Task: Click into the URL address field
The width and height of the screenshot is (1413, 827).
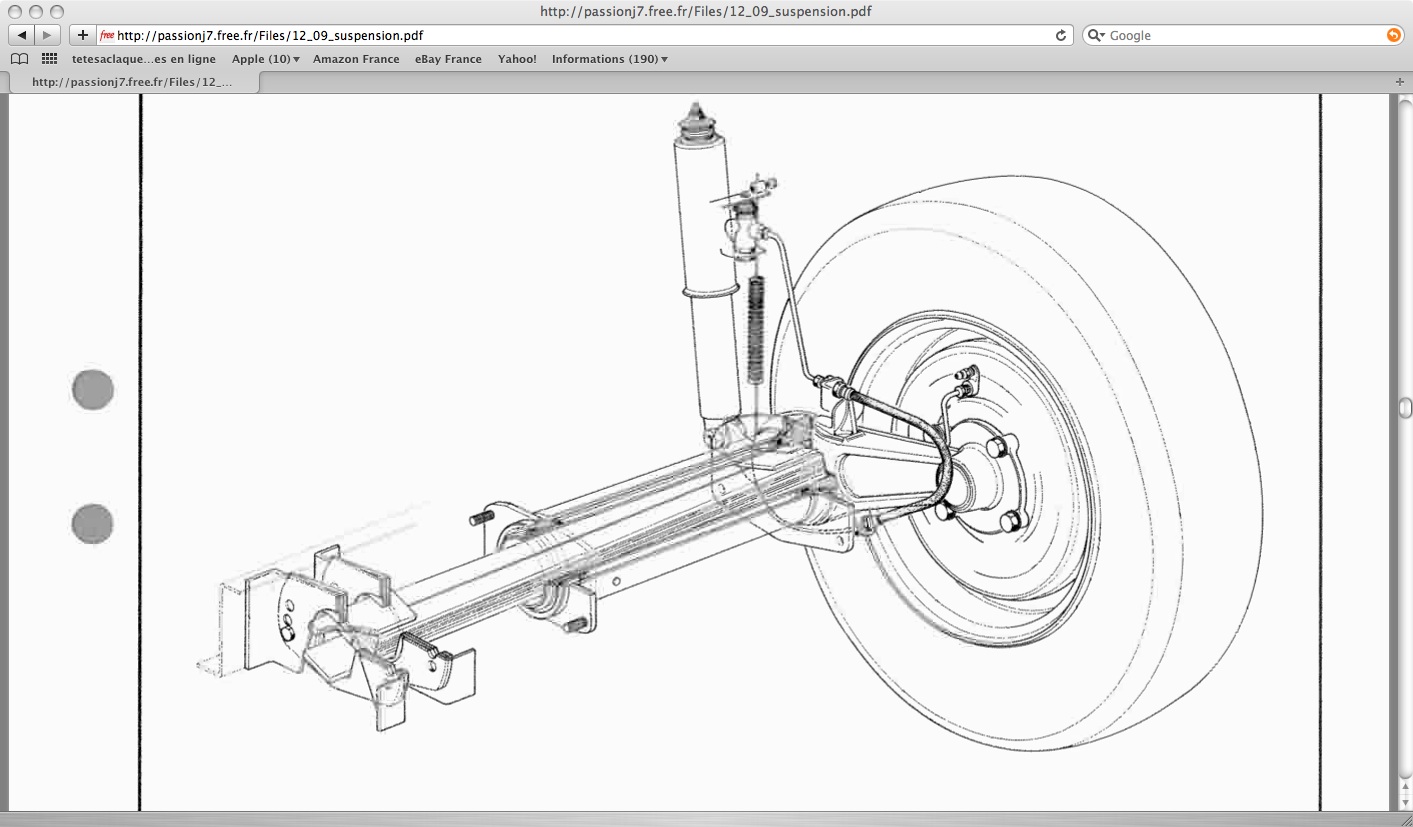Action: (580, 35)
